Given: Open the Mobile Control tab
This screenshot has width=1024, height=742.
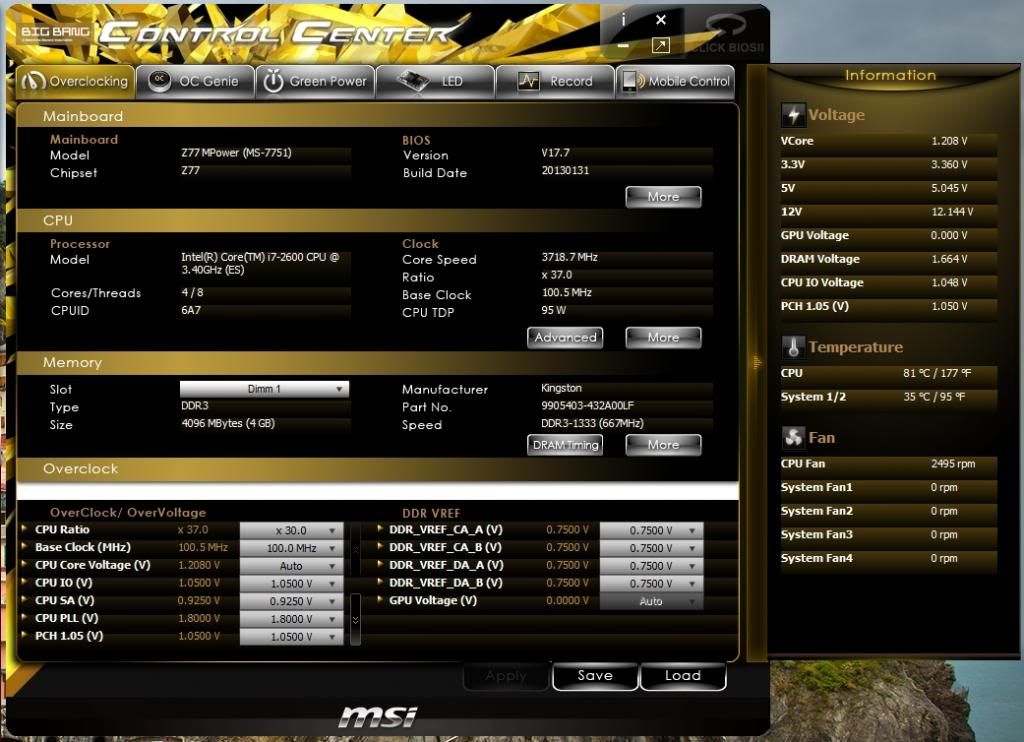Looking at the screenshot, I should (x=676, y=82).
